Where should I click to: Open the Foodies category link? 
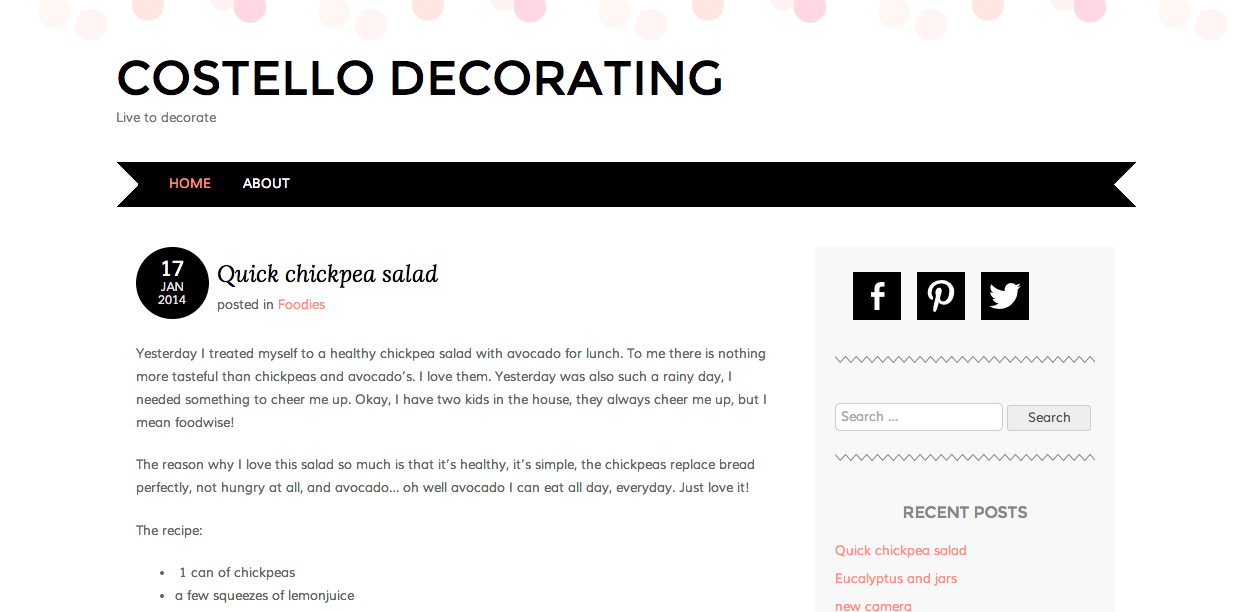(301, 305)
